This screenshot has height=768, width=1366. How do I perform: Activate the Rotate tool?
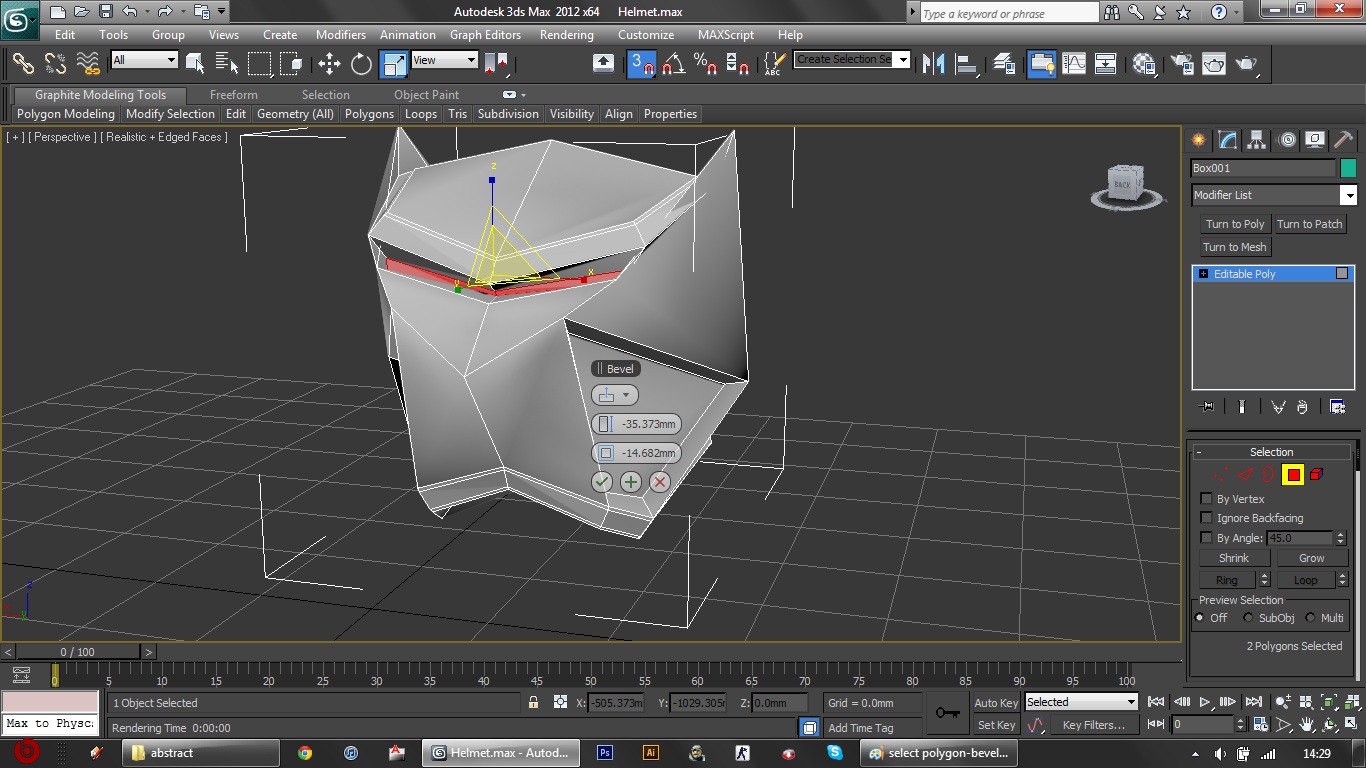point(361,64)
